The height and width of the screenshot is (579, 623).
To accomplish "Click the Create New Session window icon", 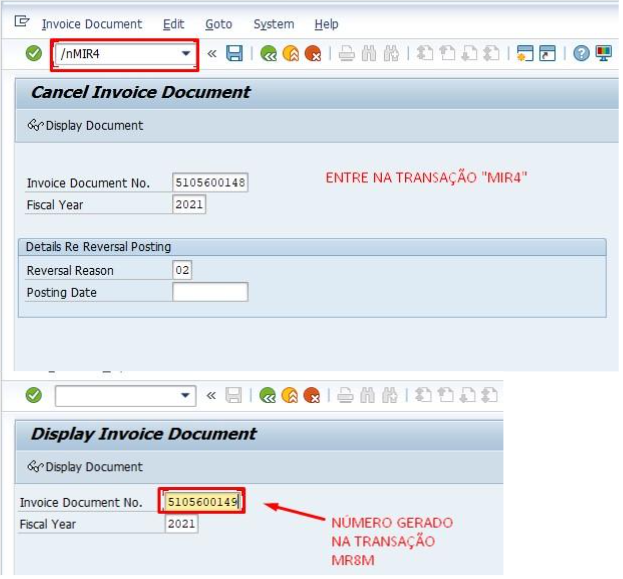I will 525,53.
